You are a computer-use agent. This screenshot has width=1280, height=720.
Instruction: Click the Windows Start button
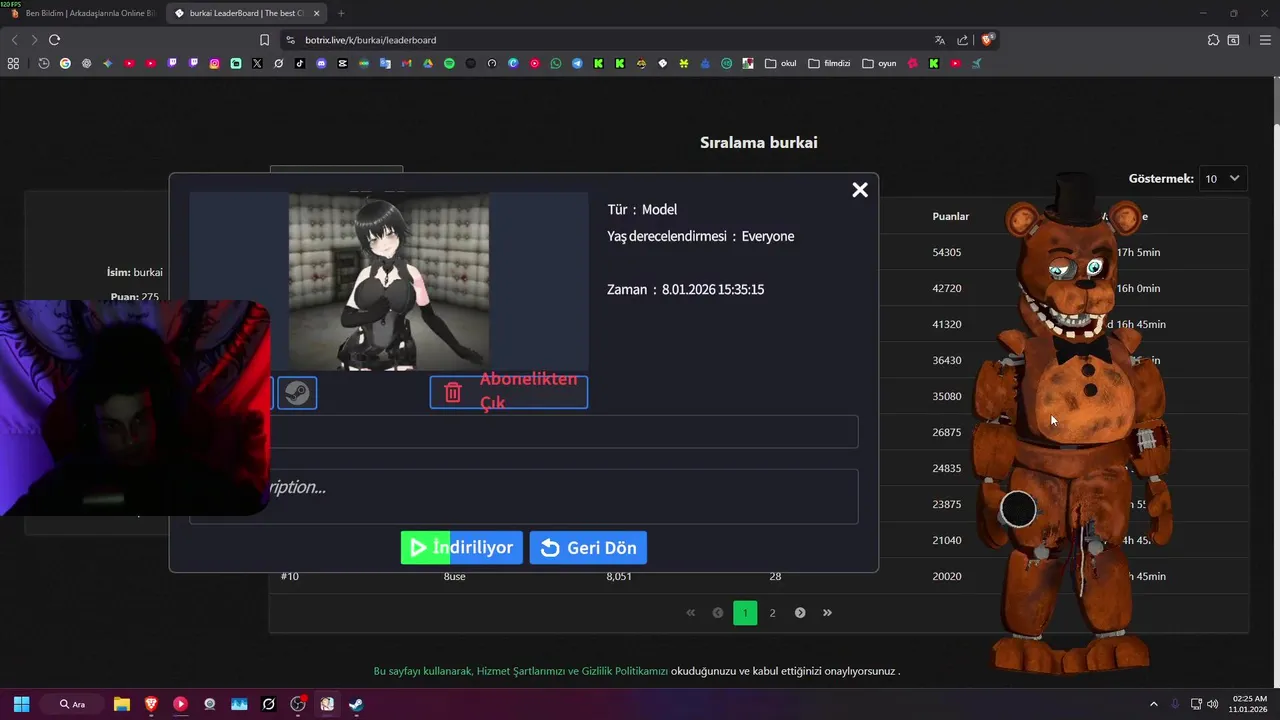(x=21, y=704)
